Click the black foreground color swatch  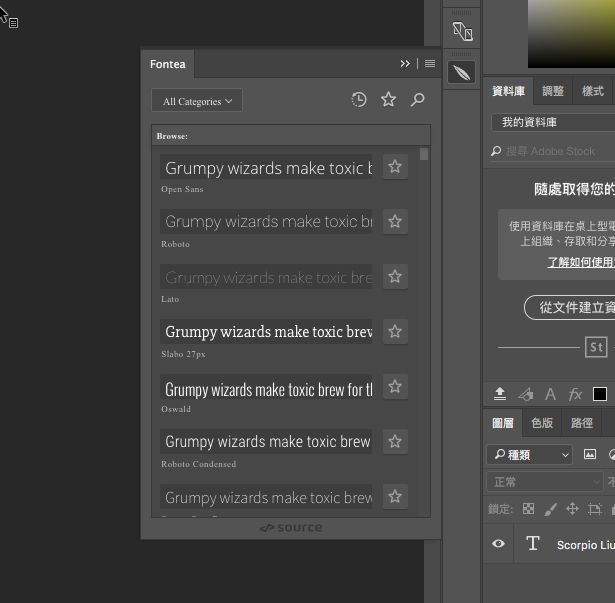(599, 394)
